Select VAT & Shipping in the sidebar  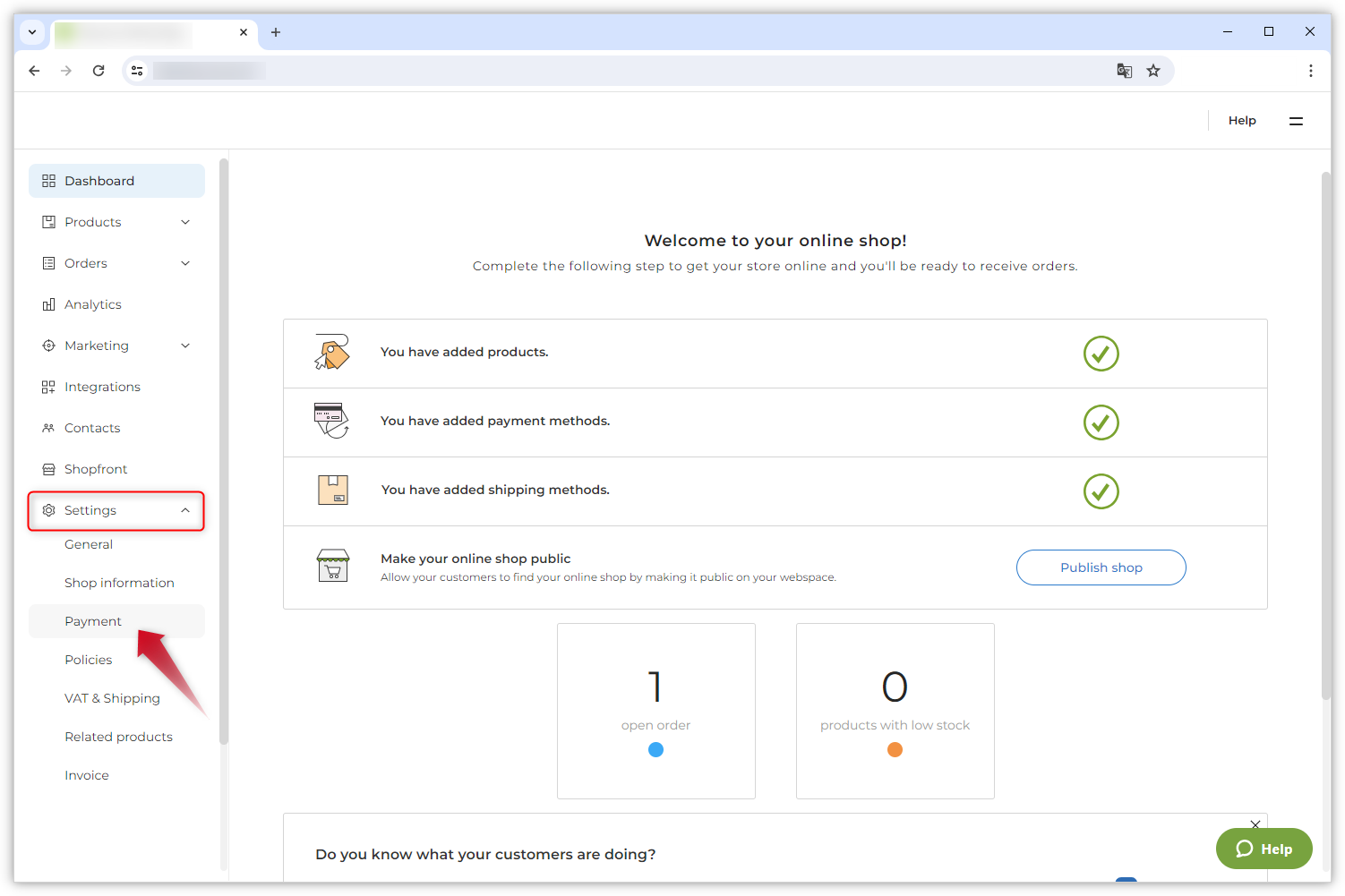pyautogui.click(x=112, y=697)
